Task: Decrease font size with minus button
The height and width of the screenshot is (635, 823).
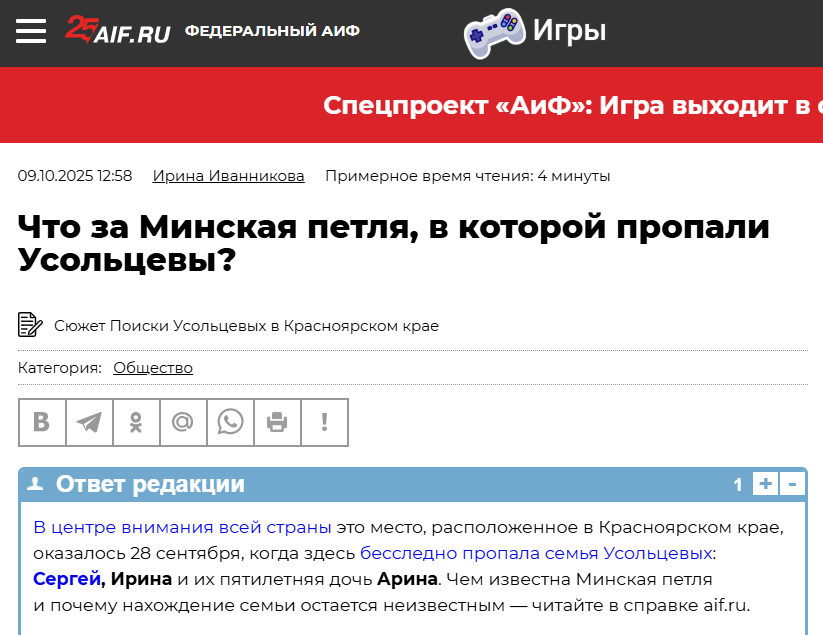Action: pyautogui.click(x=793, y=485)
